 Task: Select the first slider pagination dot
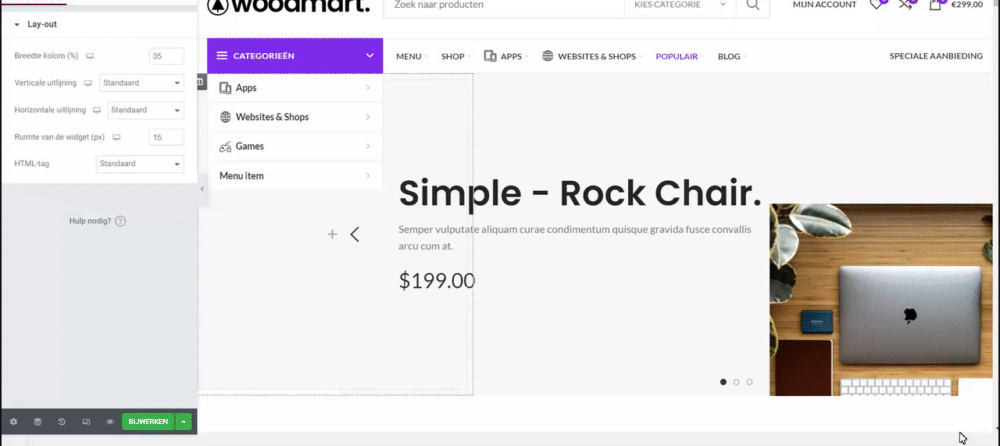click(723, 382)
